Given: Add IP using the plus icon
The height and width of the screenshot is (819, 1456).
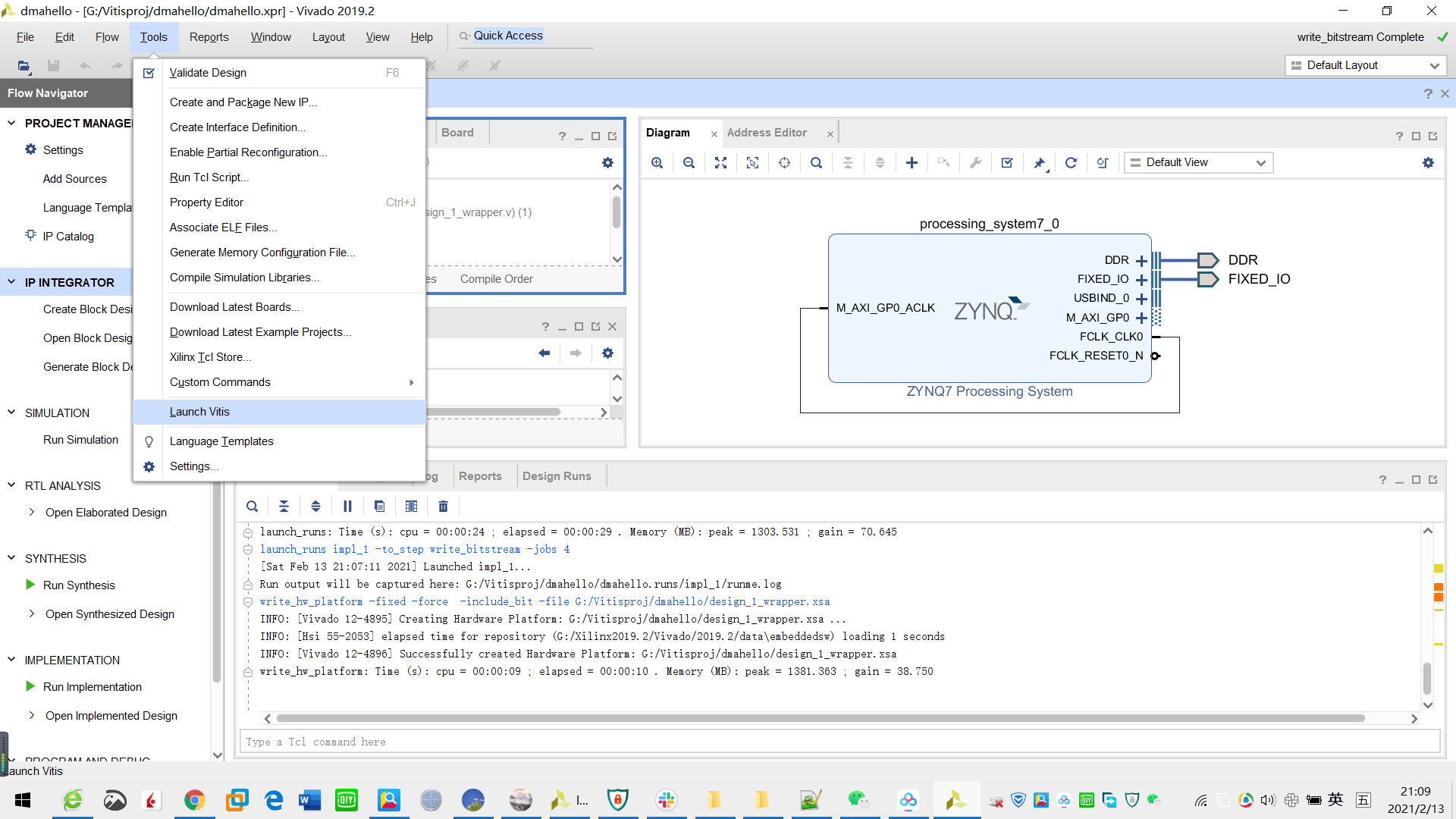Looking at the screenshot, I should 912,162.
